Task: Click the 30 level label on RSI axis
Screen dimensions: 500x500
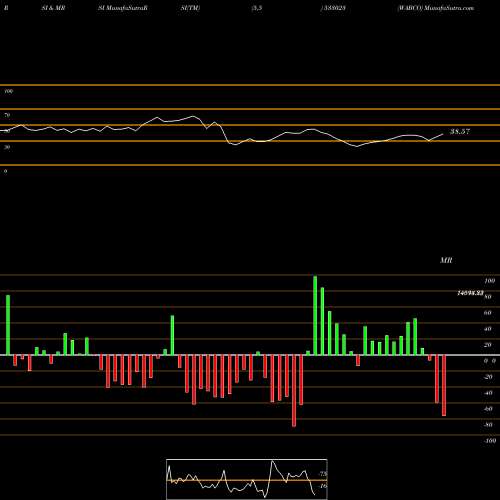Action: (x=7, y=147)
